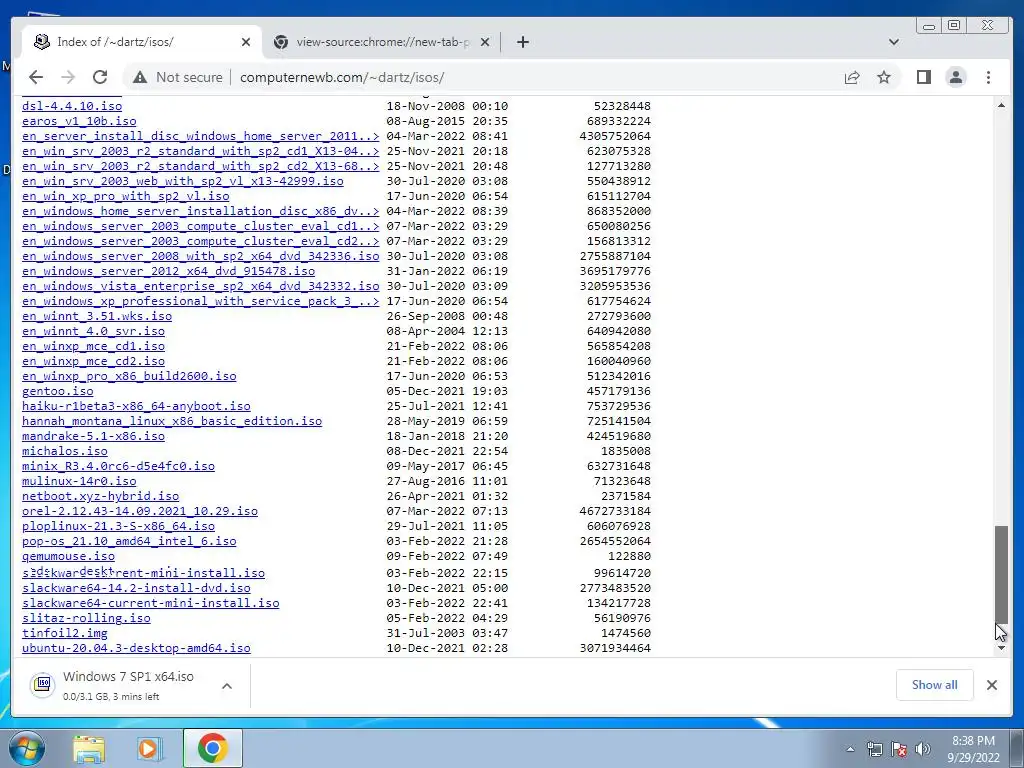Download hannah_montana_linux_x86_basic_edition.iso
Viewport: 1024px width, 768px height.
[x=172, y=421]
